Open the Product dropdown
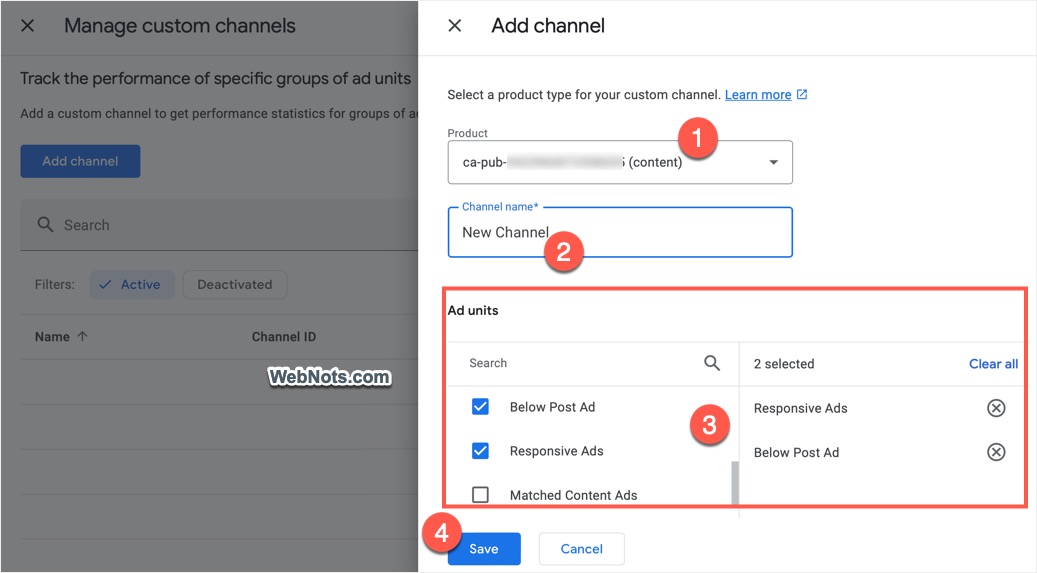Viewport: 1037px width, 573px height. pyautogui.click(x=620, y=162)
